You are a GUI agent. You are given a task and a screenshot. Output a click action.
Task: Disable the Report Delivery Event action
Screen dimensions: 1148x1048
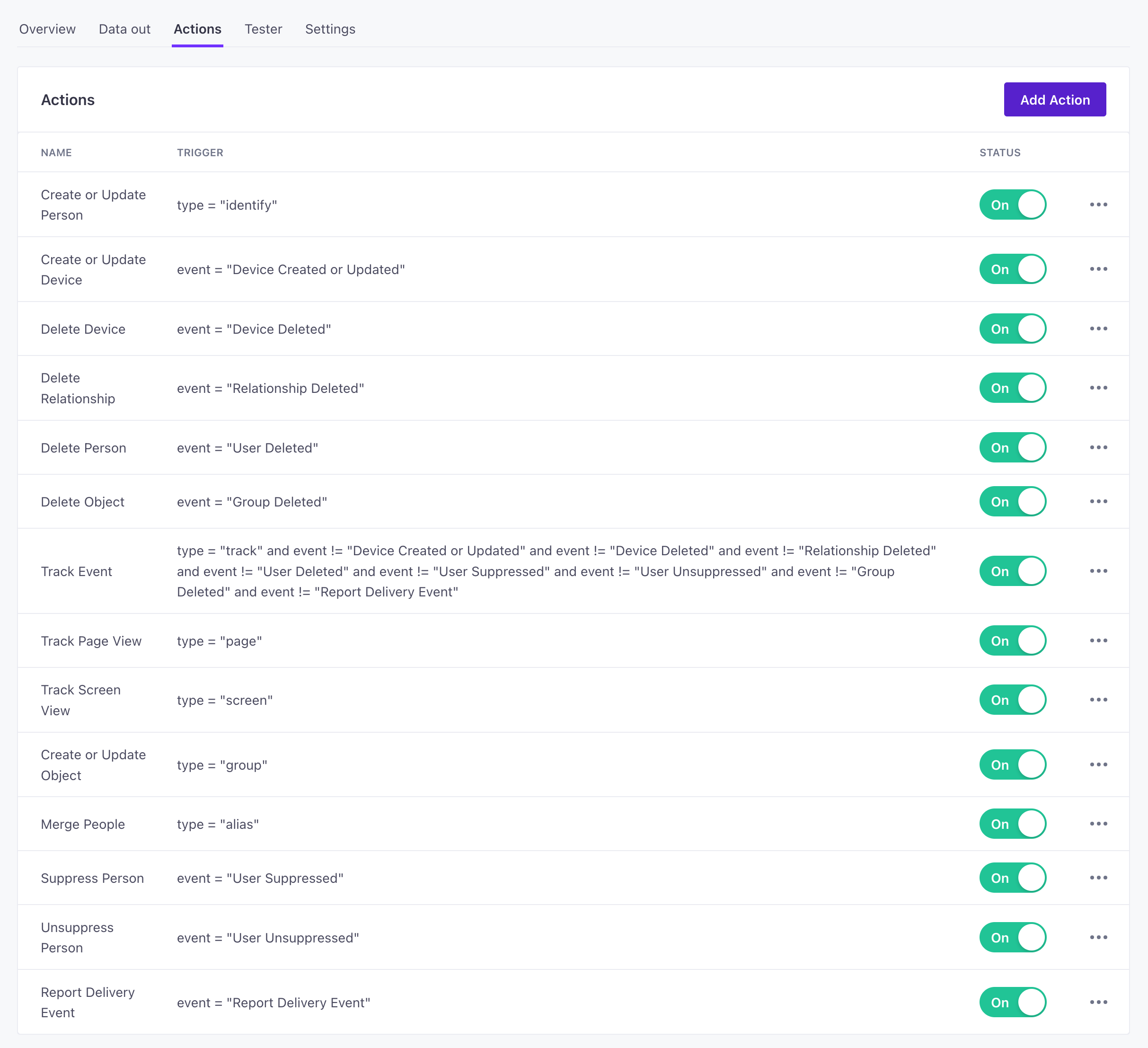coord(1013,1003)
